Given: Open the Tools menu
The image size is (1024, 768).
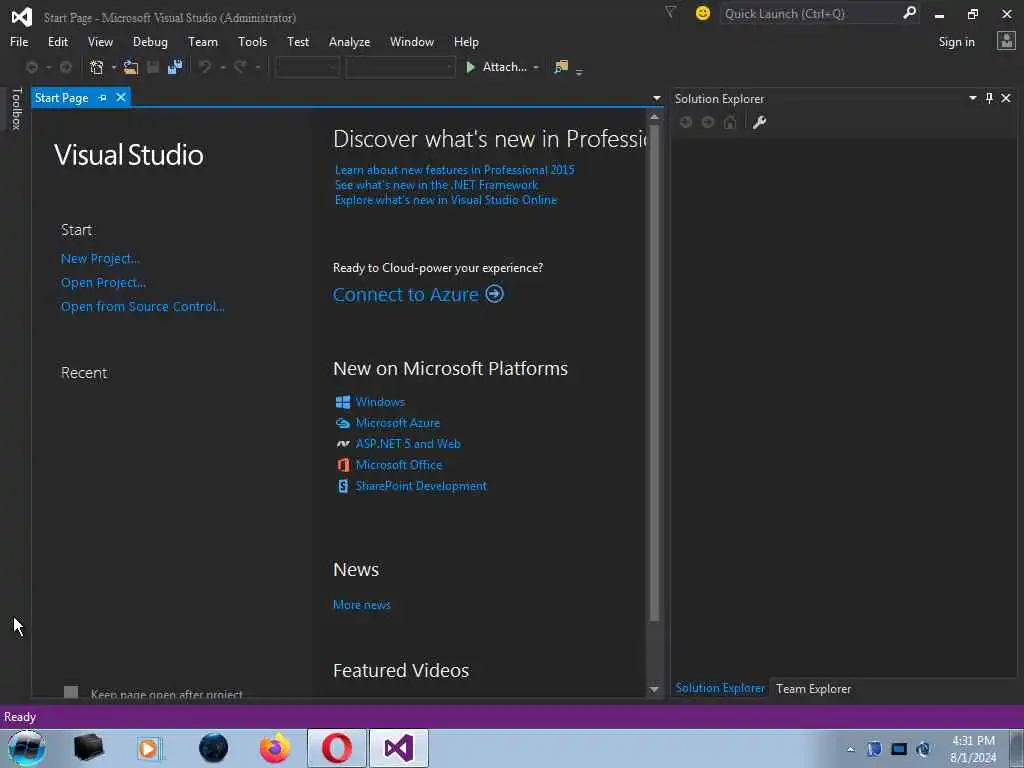Looking at the screenshot, I should click(x=252, y=42).
